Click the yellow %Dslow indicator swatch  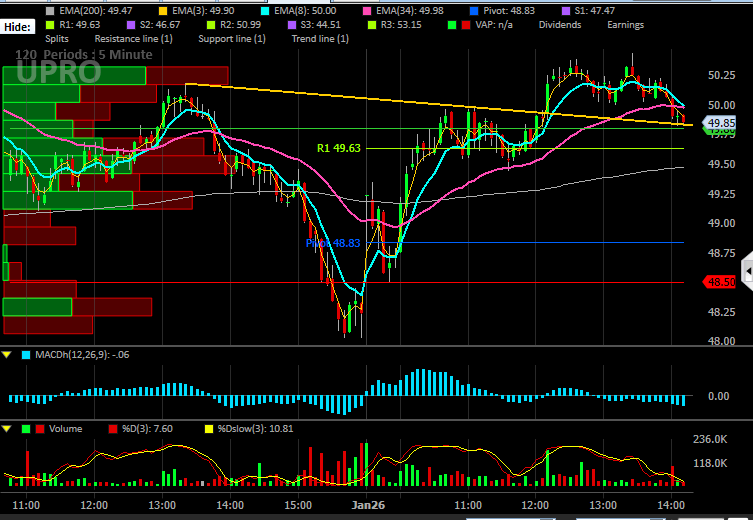coord(209,429)
